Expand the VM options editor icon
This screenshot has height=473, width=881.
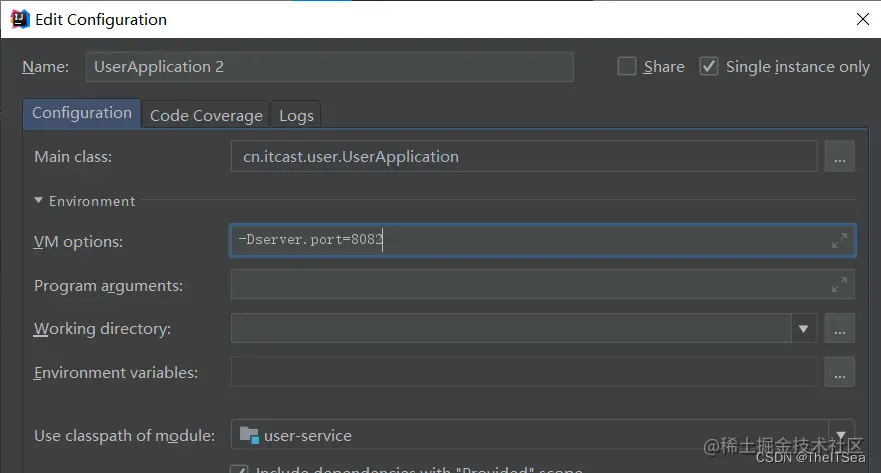(x=839, y=240)
